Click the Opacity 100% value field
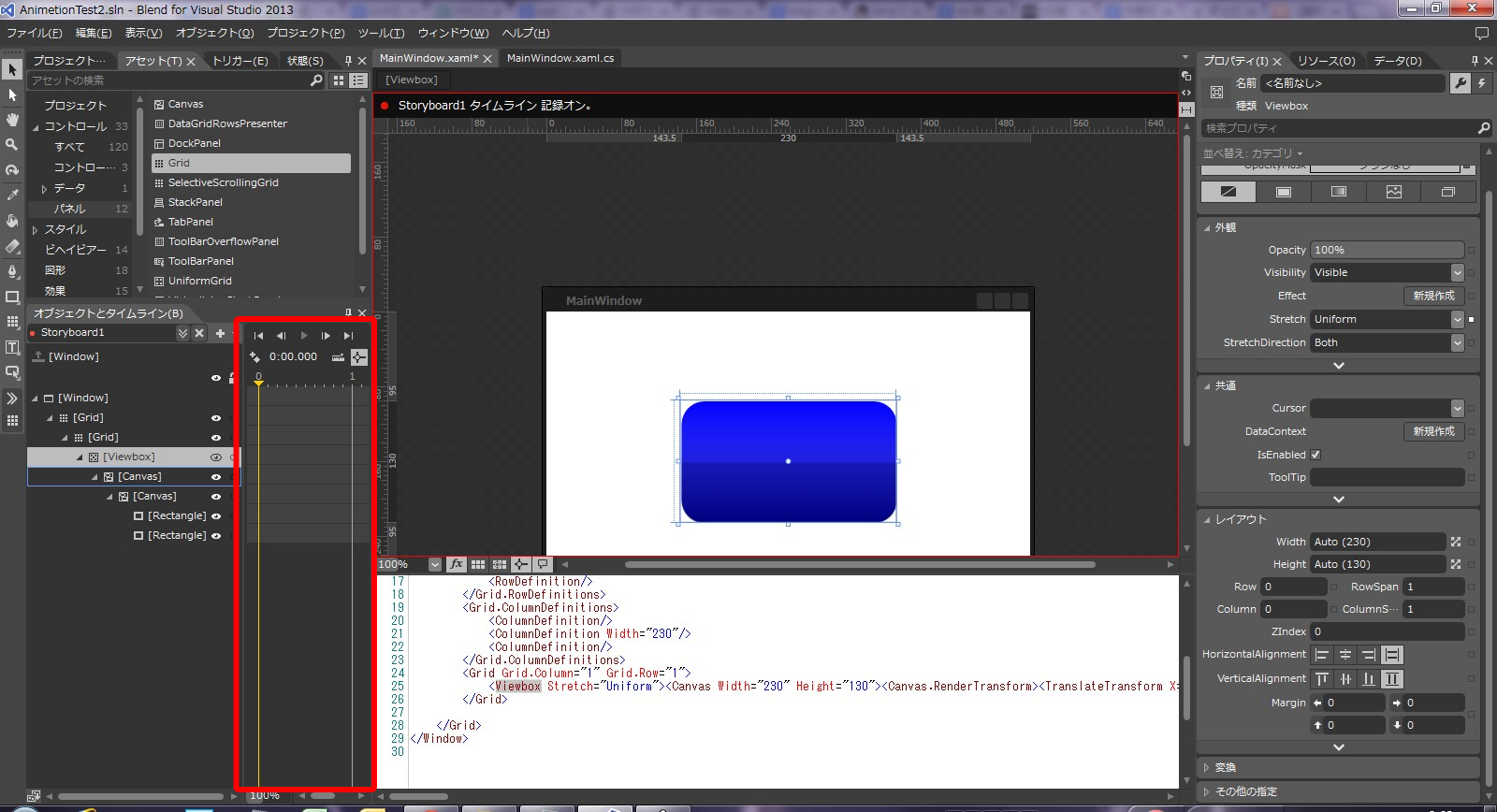Viewport: 1497px width, 812px height. [x=1387, y=250]
